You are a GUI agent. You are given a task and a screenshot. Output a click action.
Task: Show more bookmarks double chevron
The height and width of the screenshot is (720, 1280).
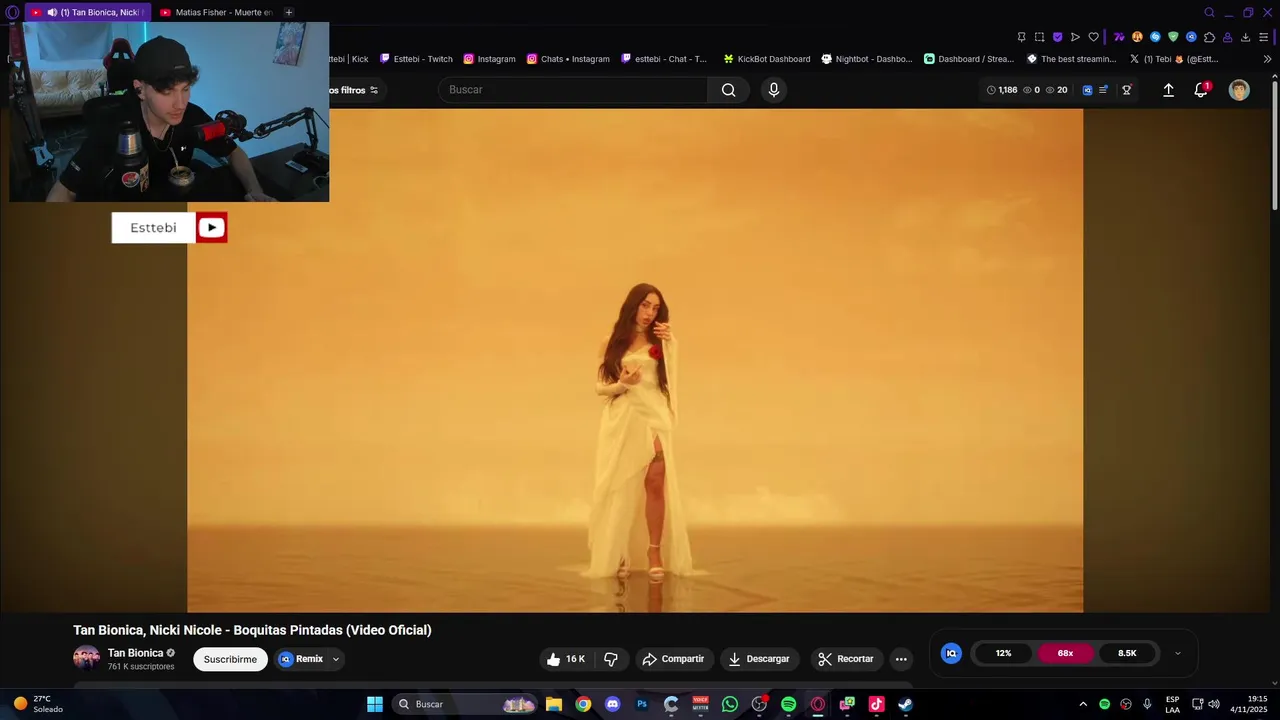coord(1267,59)
